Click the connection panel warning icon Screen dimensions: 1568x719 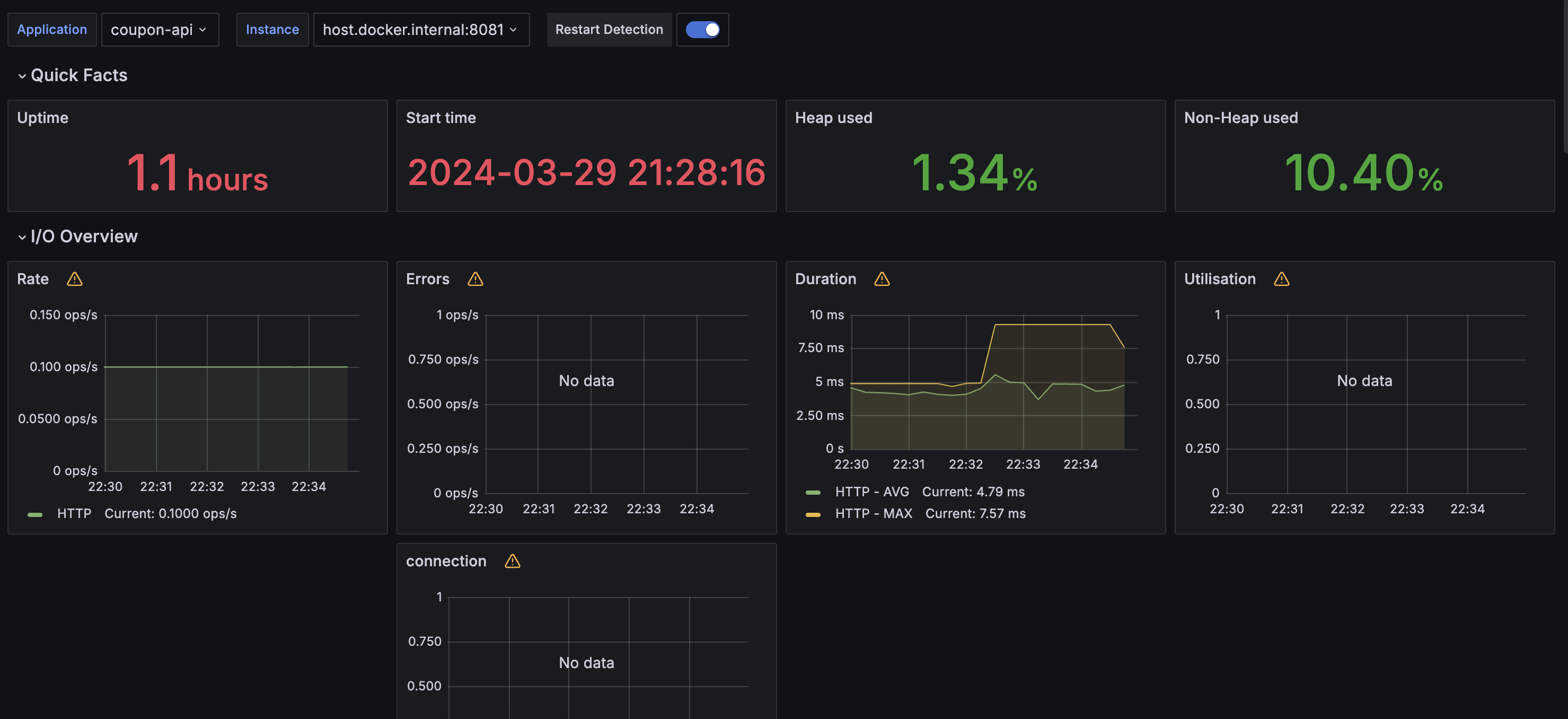512,560
